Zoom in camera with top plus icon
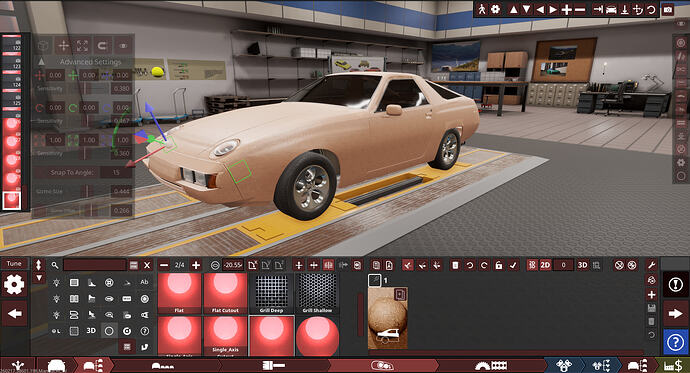Viewport: 690px width, 373px height. coord(566,9)
